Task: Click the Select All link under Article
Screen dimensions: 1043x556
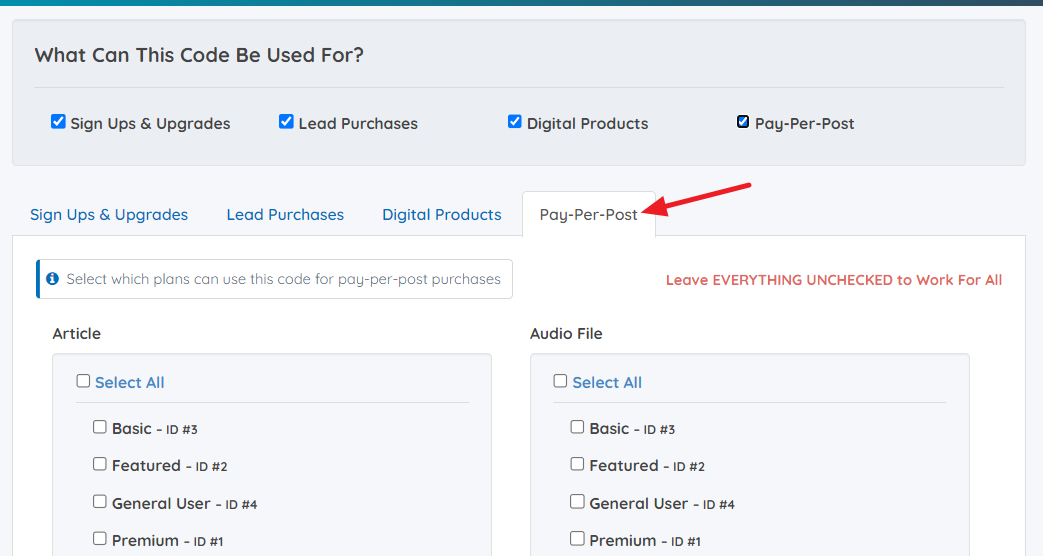Action: 130,382
